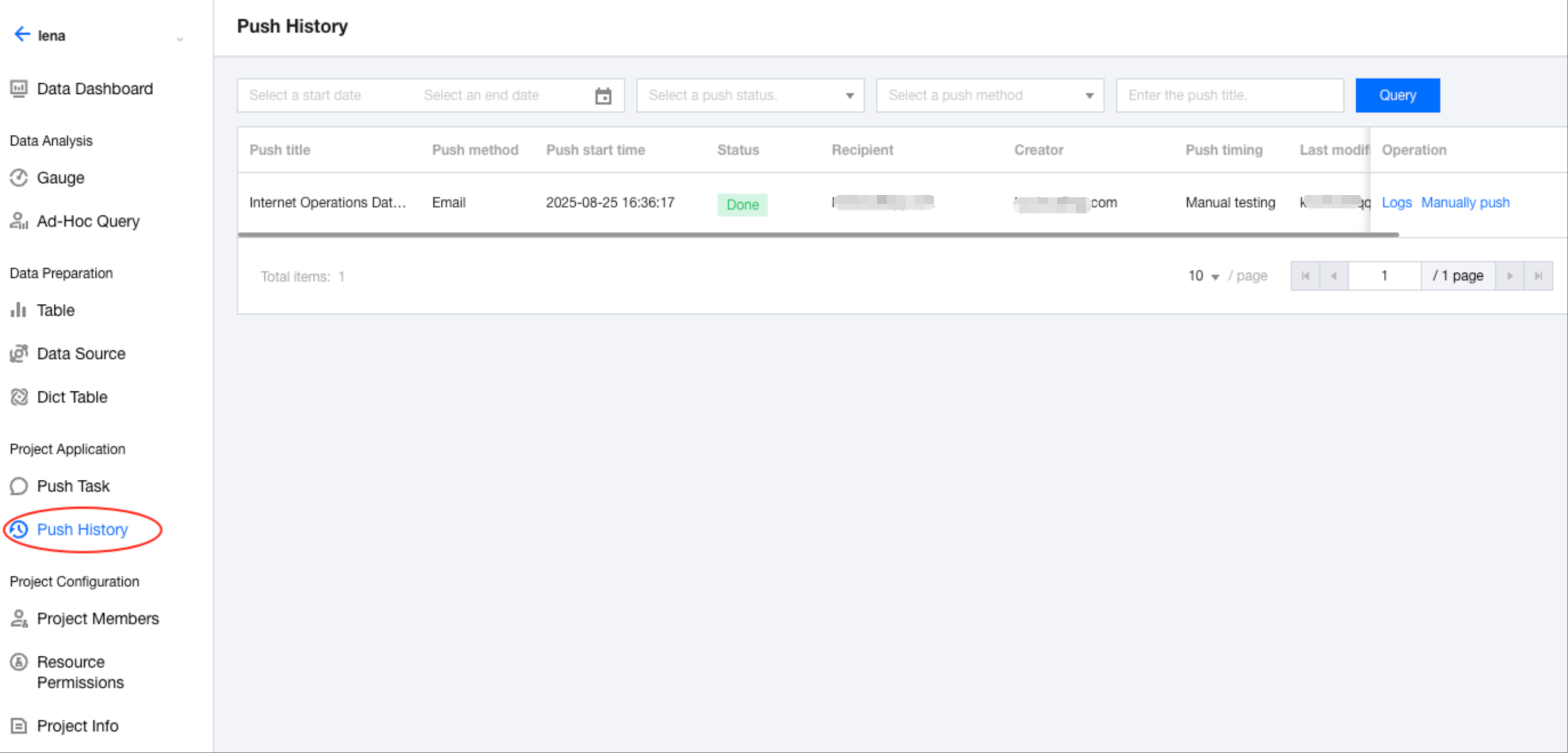
Task: Jump to last page arrow
Action: click(1538, 276)
